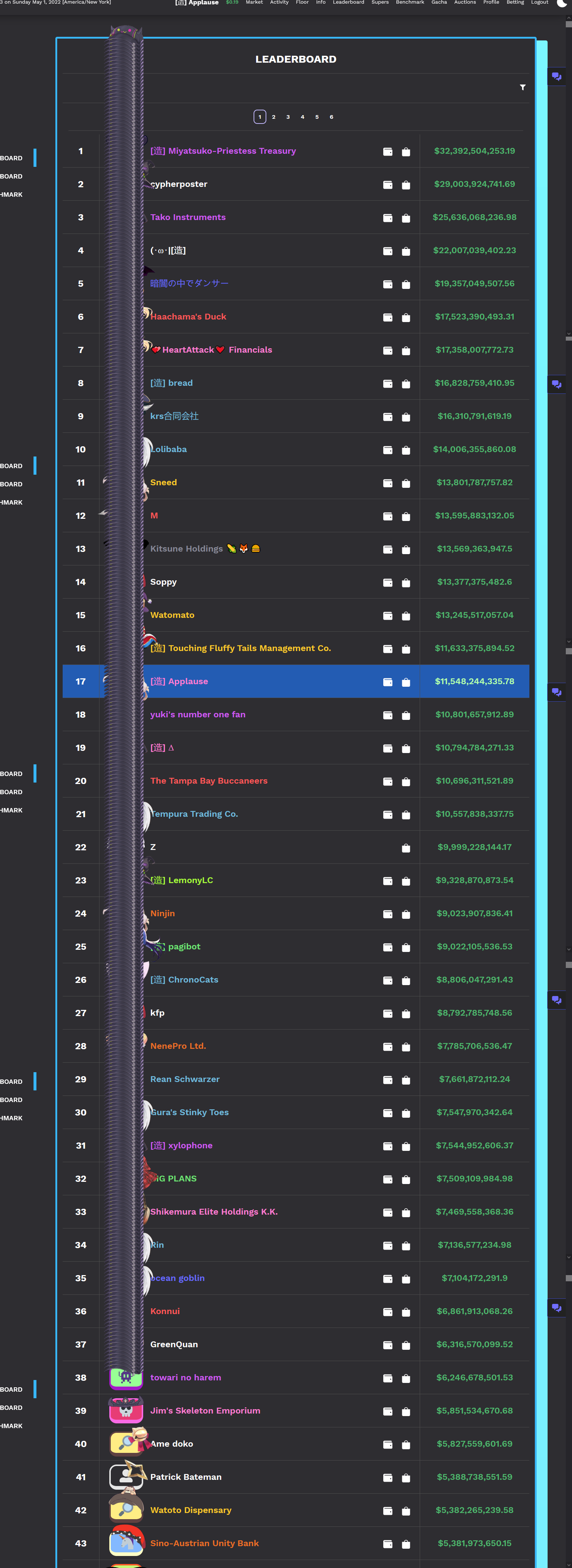This screenshot has width=572, height=1568.
Task: Click shopping bag icon for Lolibaba
Action: pyautogui.click(x=406, y=450)
